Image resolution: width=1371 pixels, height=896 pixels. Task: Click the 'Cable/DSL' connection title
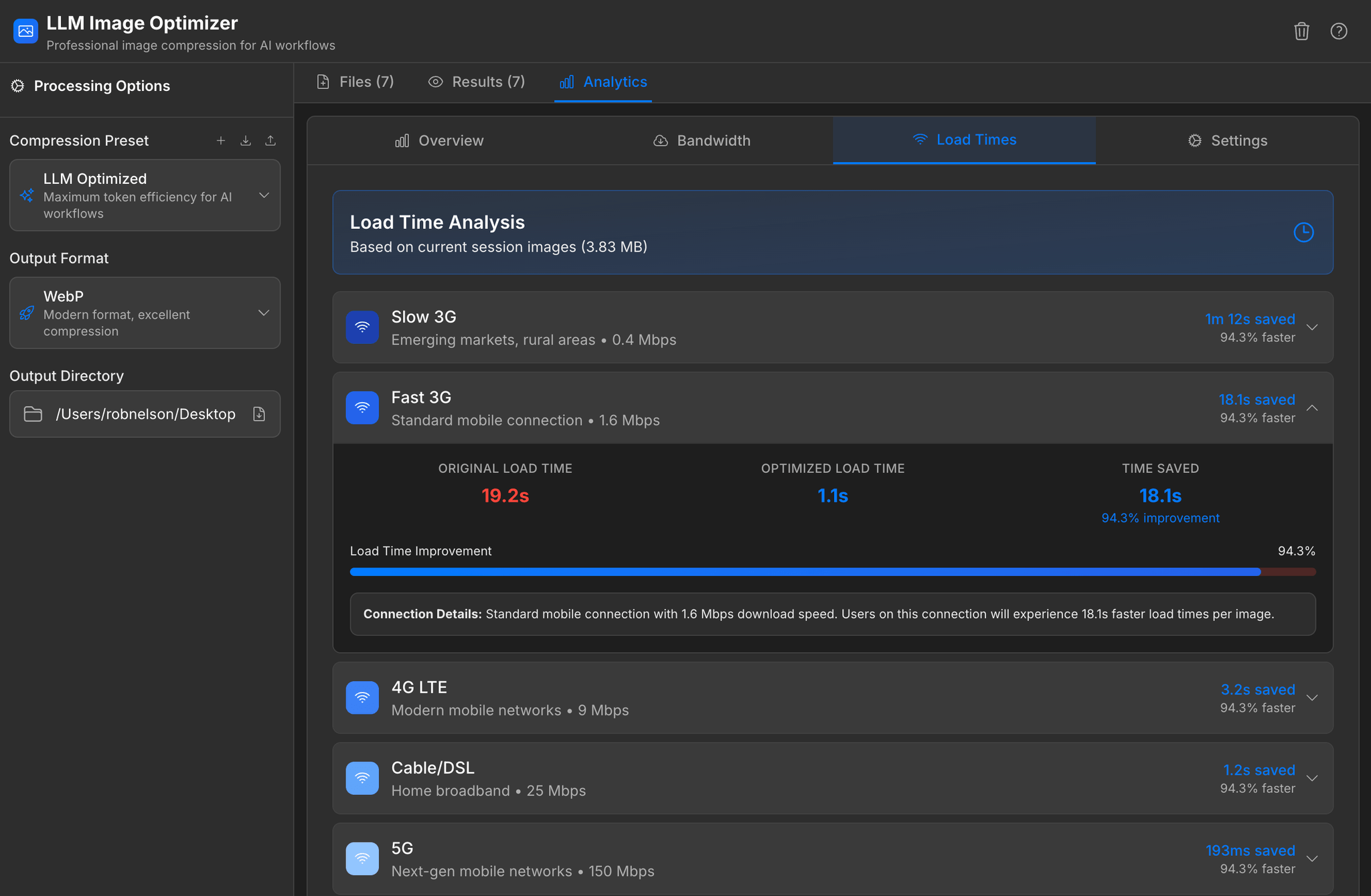coord(433,768)
